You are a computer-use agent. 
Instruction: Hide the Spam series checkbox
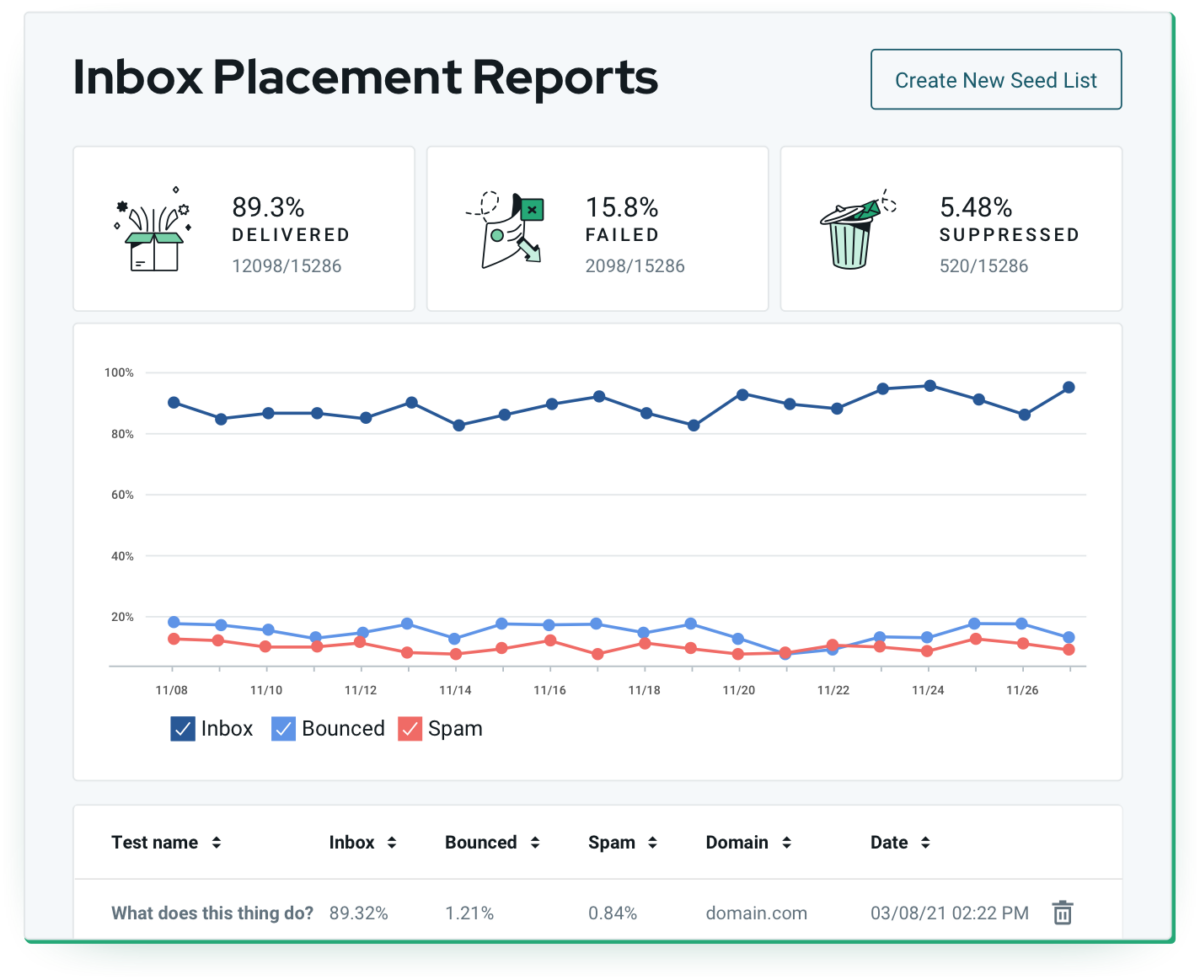click(x=410, y=729)
